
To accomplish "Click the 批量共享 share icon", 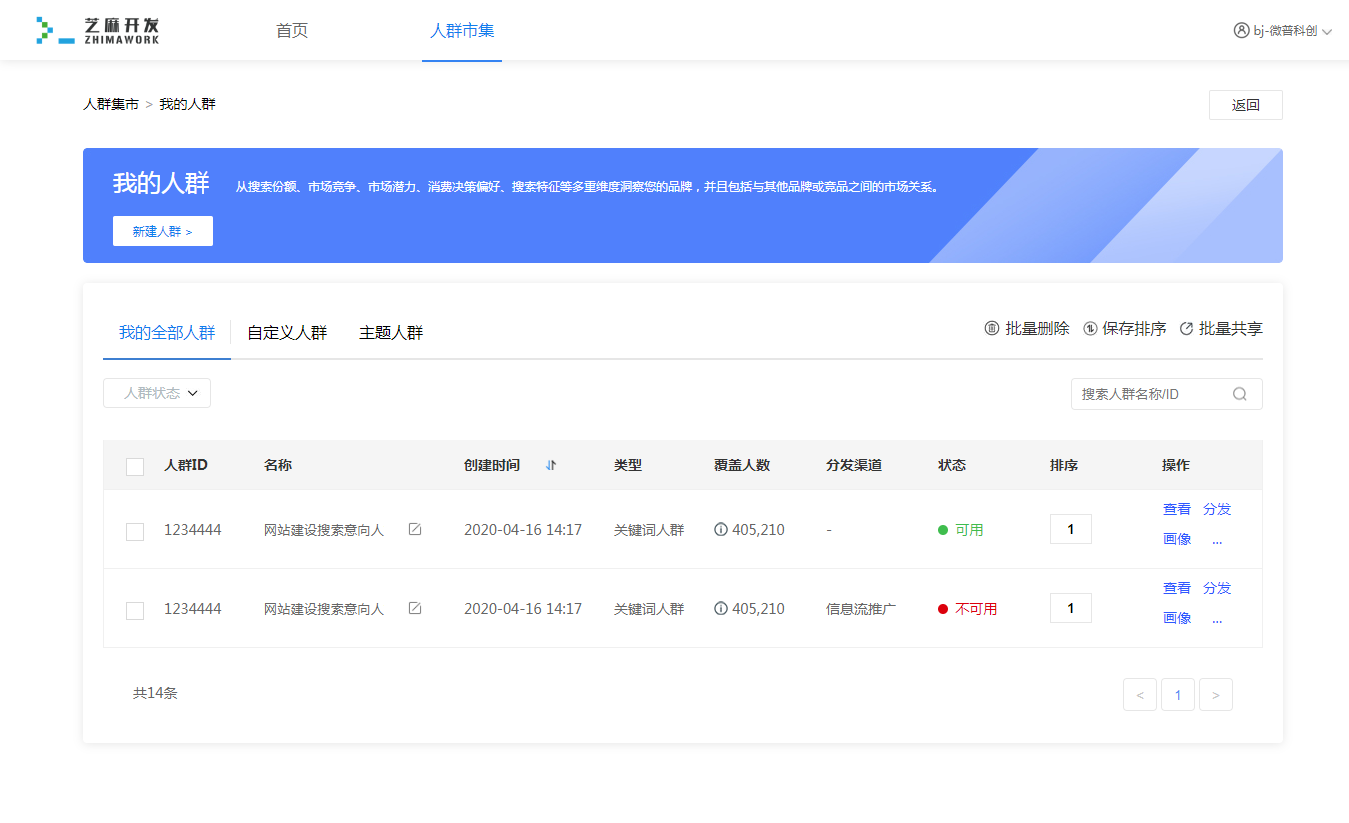I will tap(1187, 329).
